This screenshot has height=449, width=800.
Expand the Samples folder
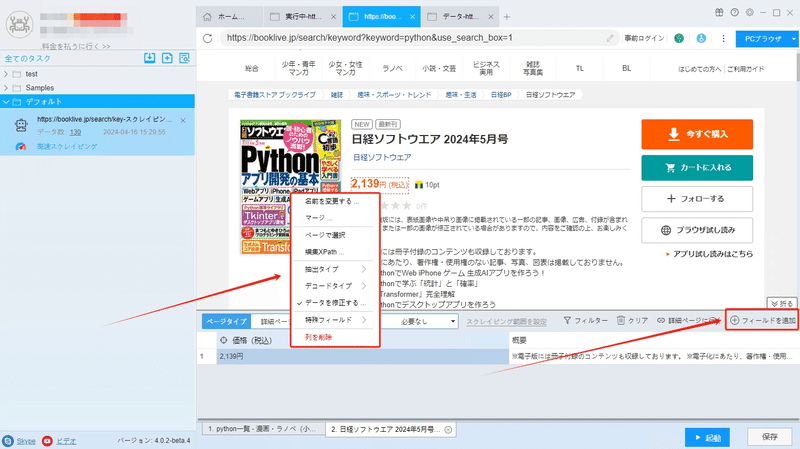click(6, 88)
